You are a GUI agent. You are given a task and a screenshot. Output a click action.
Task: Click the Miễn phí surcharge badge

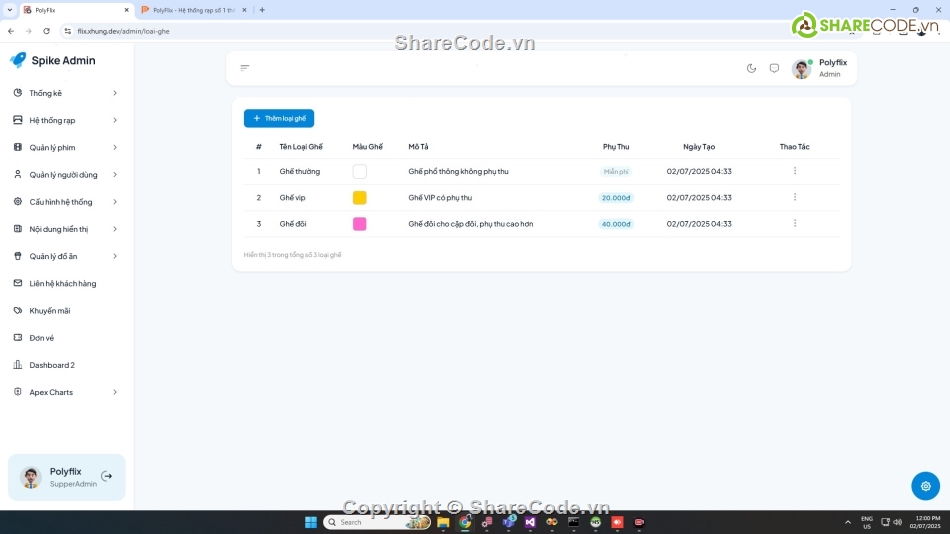[x=616, y=172]
